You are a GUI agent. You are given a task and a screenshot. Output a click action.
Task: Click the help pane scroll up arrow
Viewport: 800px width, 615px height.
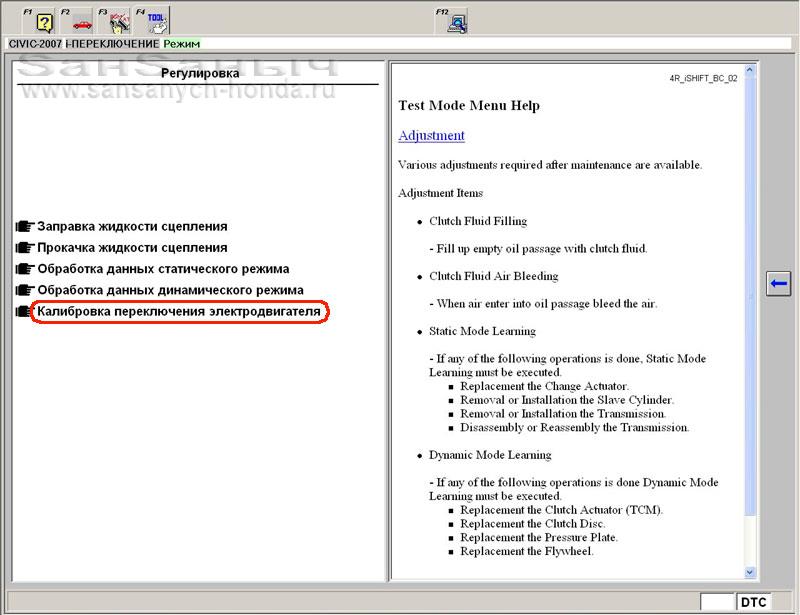[749, 70]
